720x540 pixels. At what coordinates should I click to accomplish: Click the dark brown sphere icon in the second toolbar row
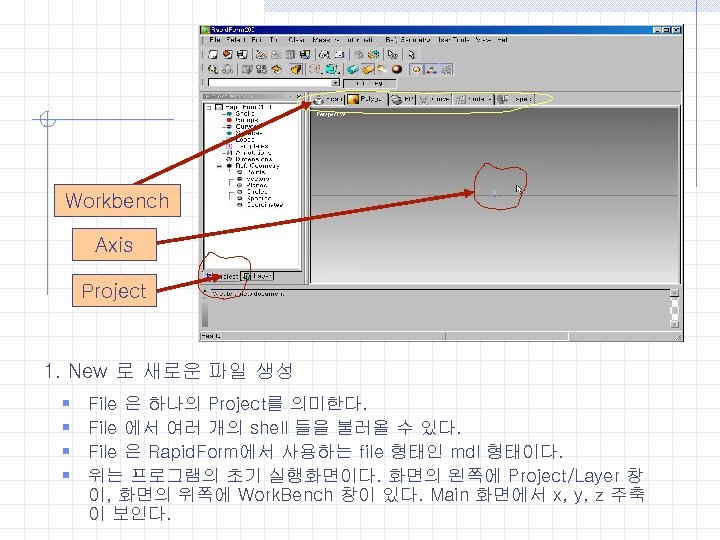(x=397, y=69)
